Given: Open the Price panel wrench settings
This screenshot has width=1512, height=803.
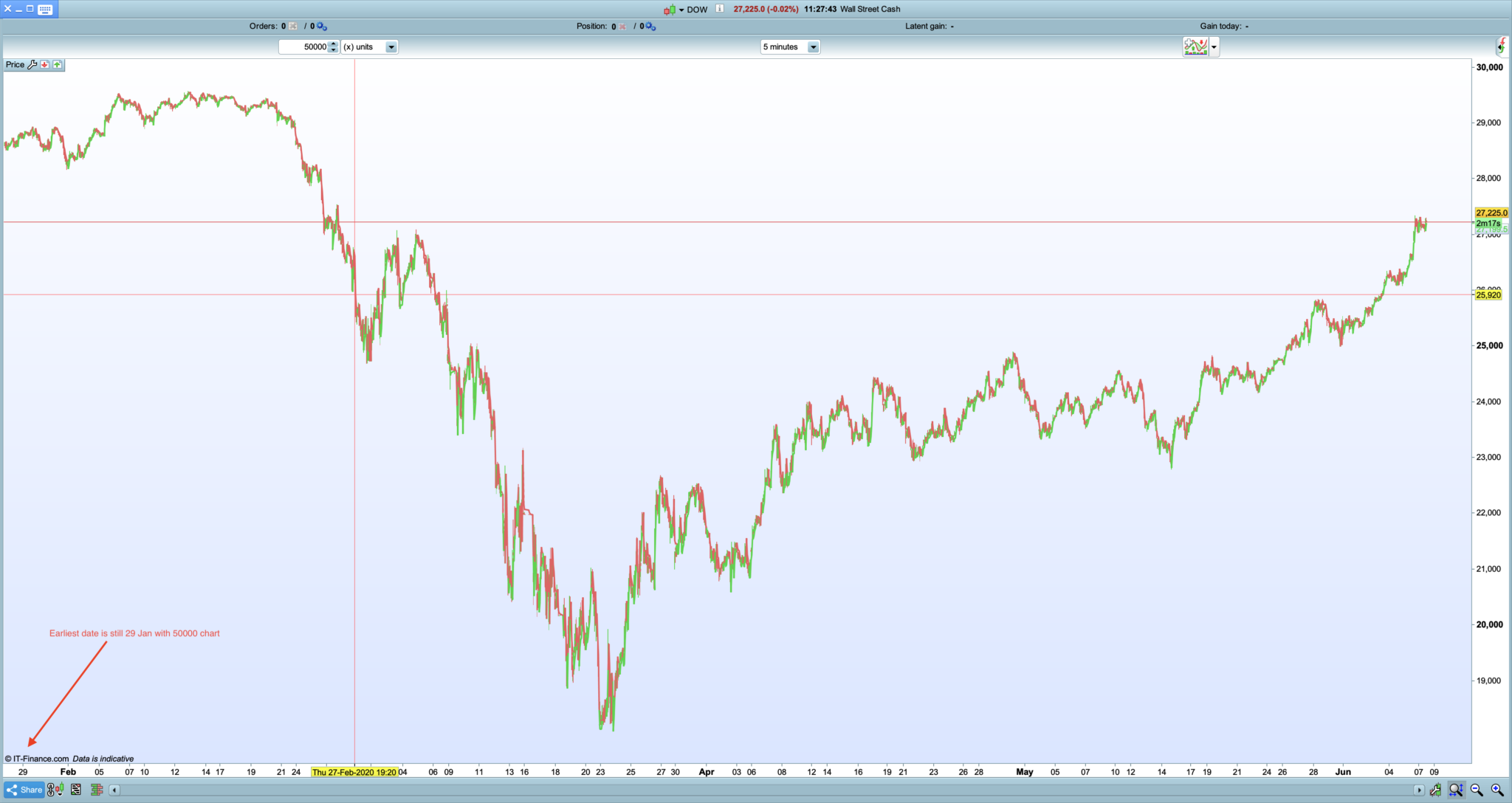Looking at the screenshot, I should (32, 65).
